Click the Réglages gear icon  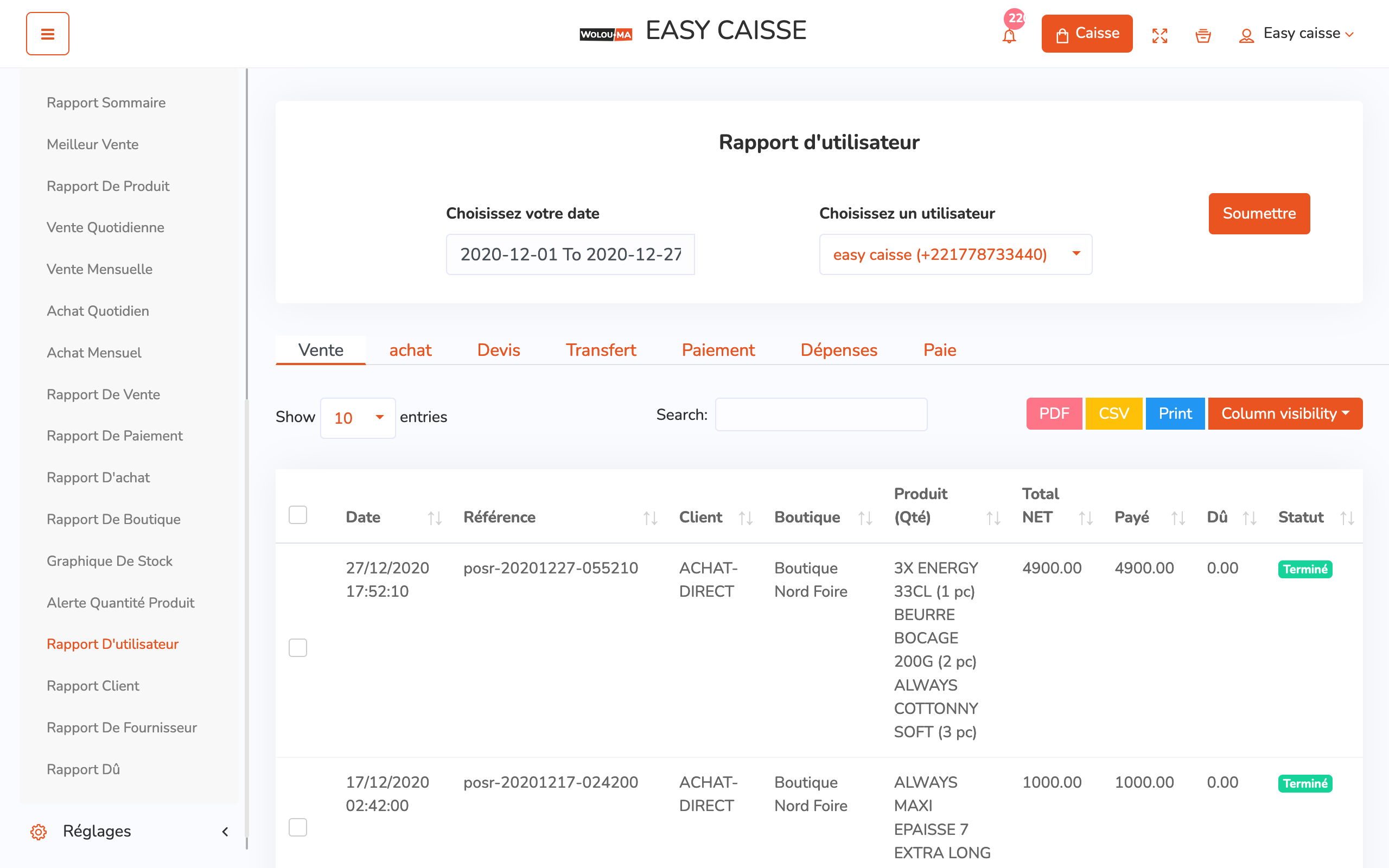[39, 831]
